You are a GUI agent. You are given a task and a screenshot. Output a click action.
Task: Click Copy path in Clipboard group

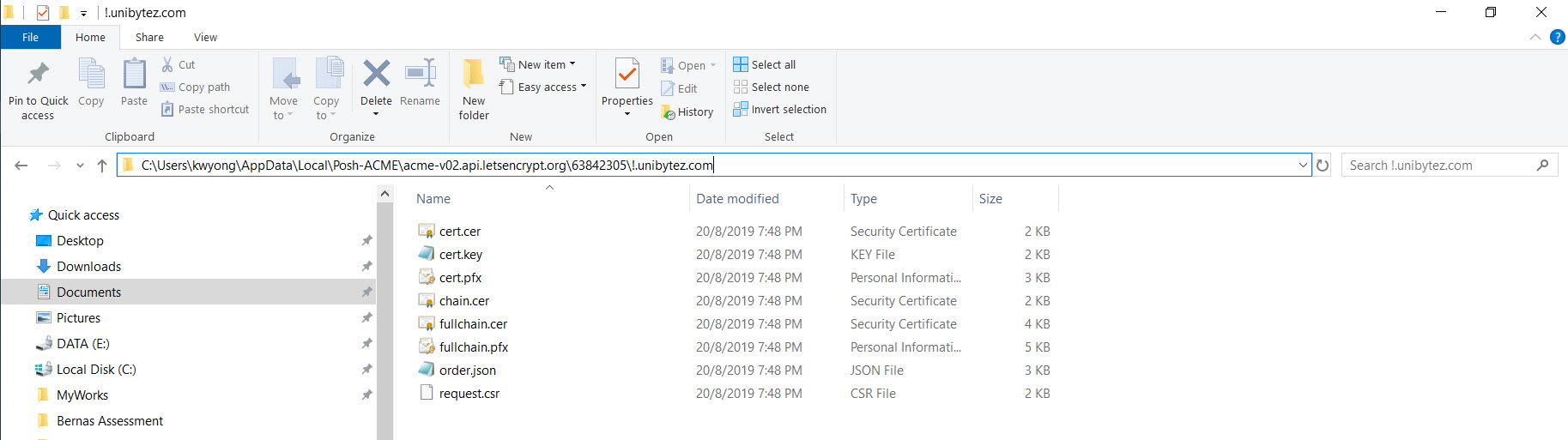coord(195,87)
